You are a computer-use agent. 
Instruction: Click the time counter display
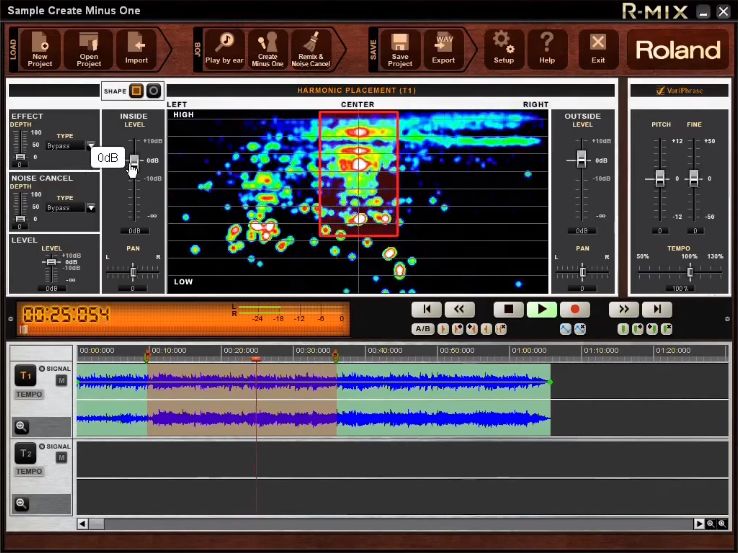[66, 314]
